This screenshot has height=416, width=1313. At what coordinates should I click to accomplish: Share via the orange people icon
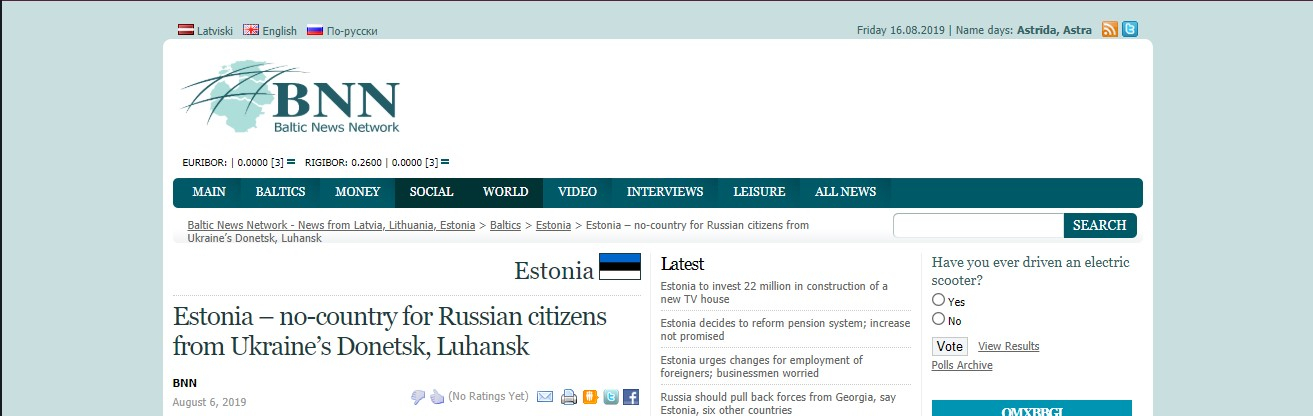pos(590,397)
